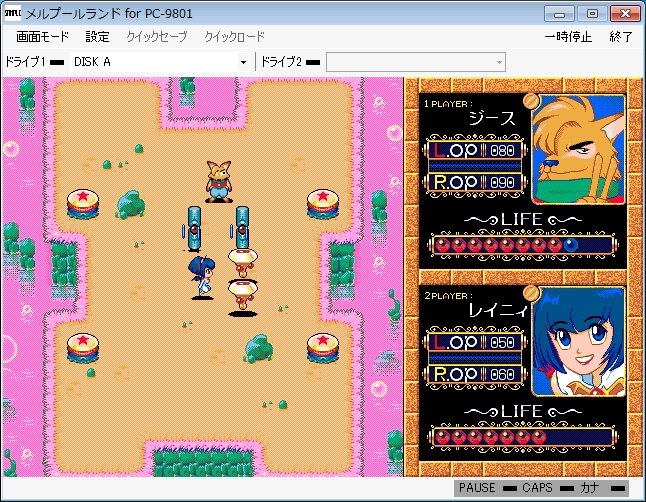Click the top-right red star drum pad
The width and height of the screenshot is (646, 502).
coord(323,204)
